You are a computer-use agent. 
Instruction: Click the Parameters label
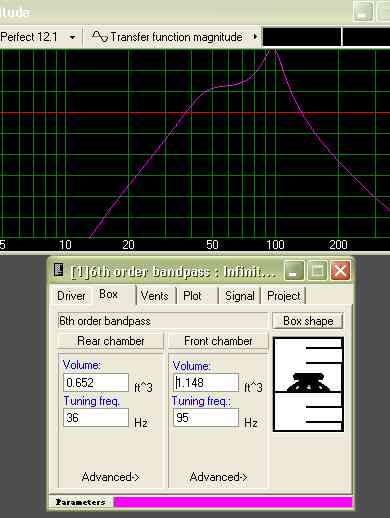(80, 502)
